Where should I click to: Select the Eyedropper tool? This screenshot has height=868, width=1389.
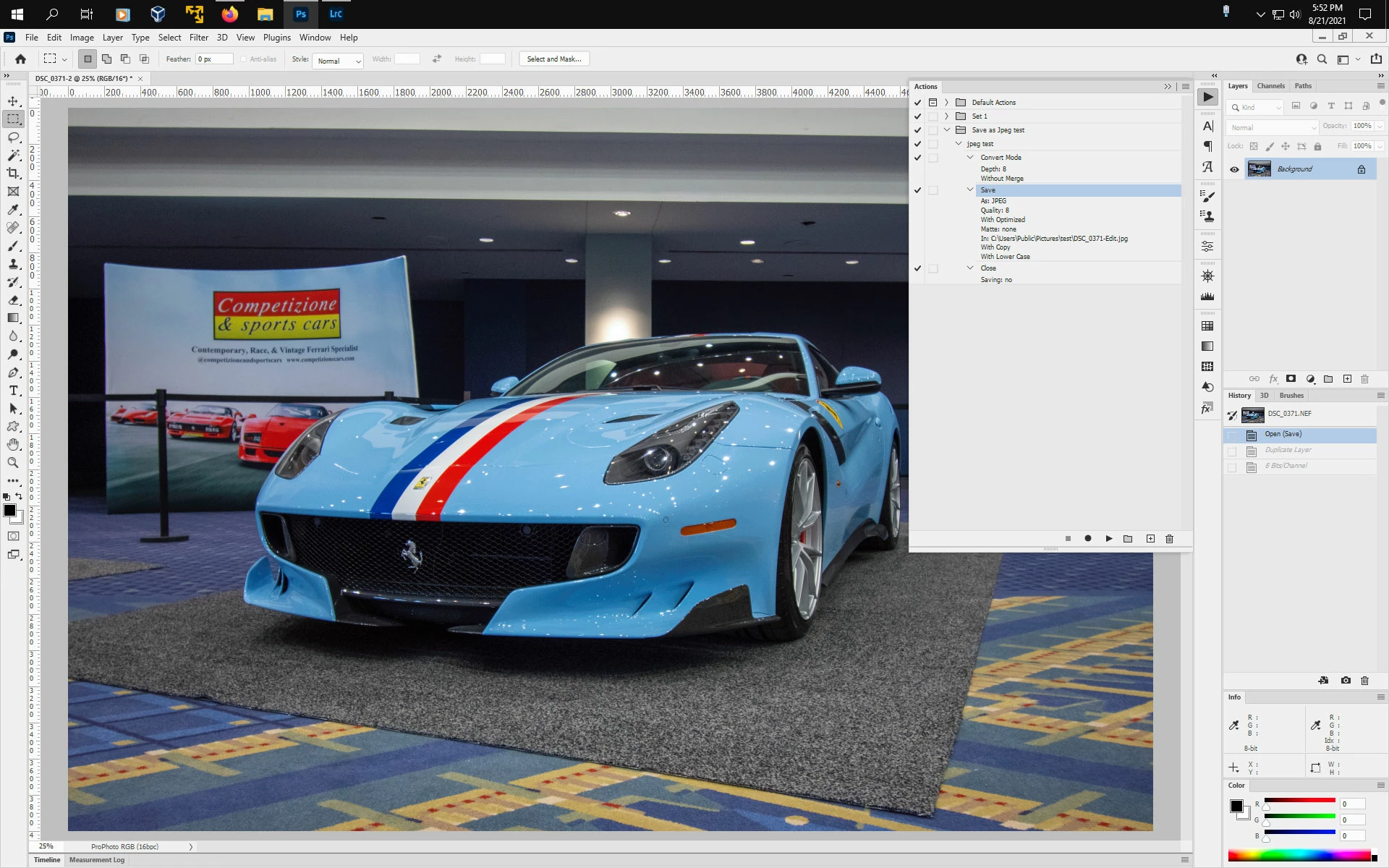click(13, 210)
